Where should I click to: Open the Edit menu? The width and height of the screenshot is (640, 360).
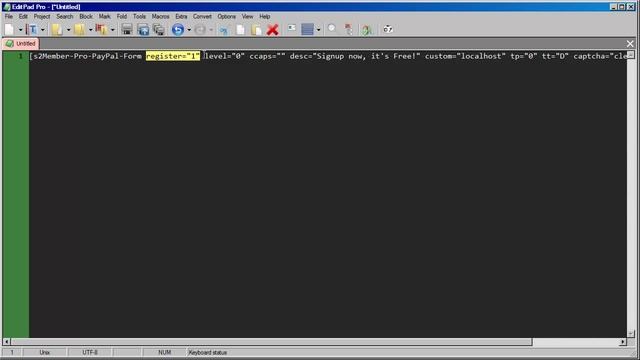coord(23,17)
